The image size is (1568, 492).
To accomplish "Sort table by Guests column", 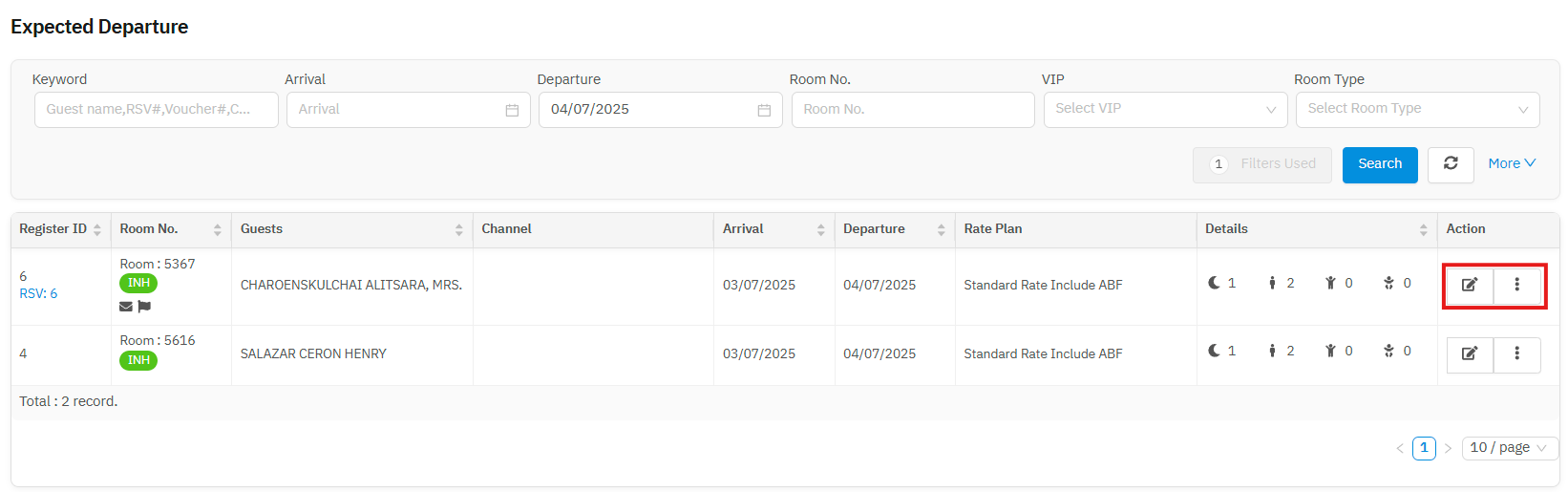I will 458,229.
